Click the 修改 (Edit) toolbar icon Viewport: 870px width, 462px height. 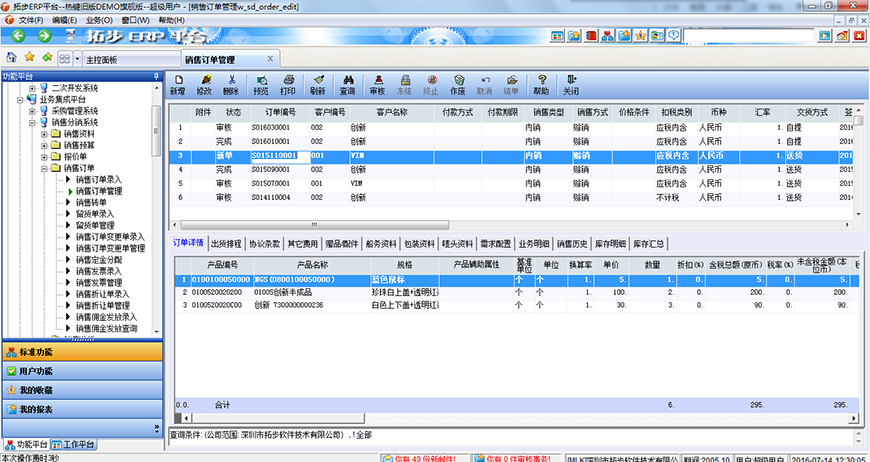pyautogui.click(x=205, y=84)
